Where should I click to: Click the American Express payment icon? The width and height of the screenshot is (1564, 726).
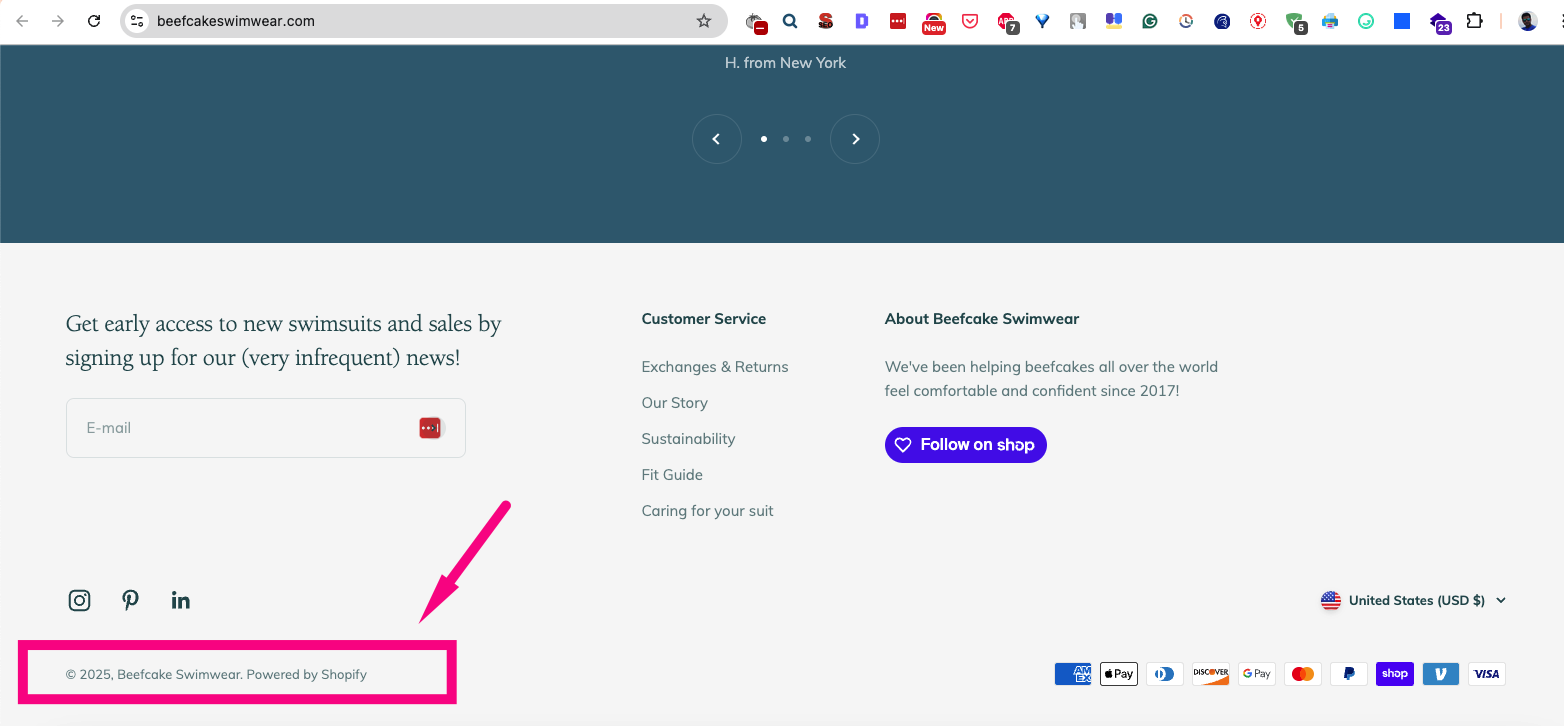pos(1073,674)
